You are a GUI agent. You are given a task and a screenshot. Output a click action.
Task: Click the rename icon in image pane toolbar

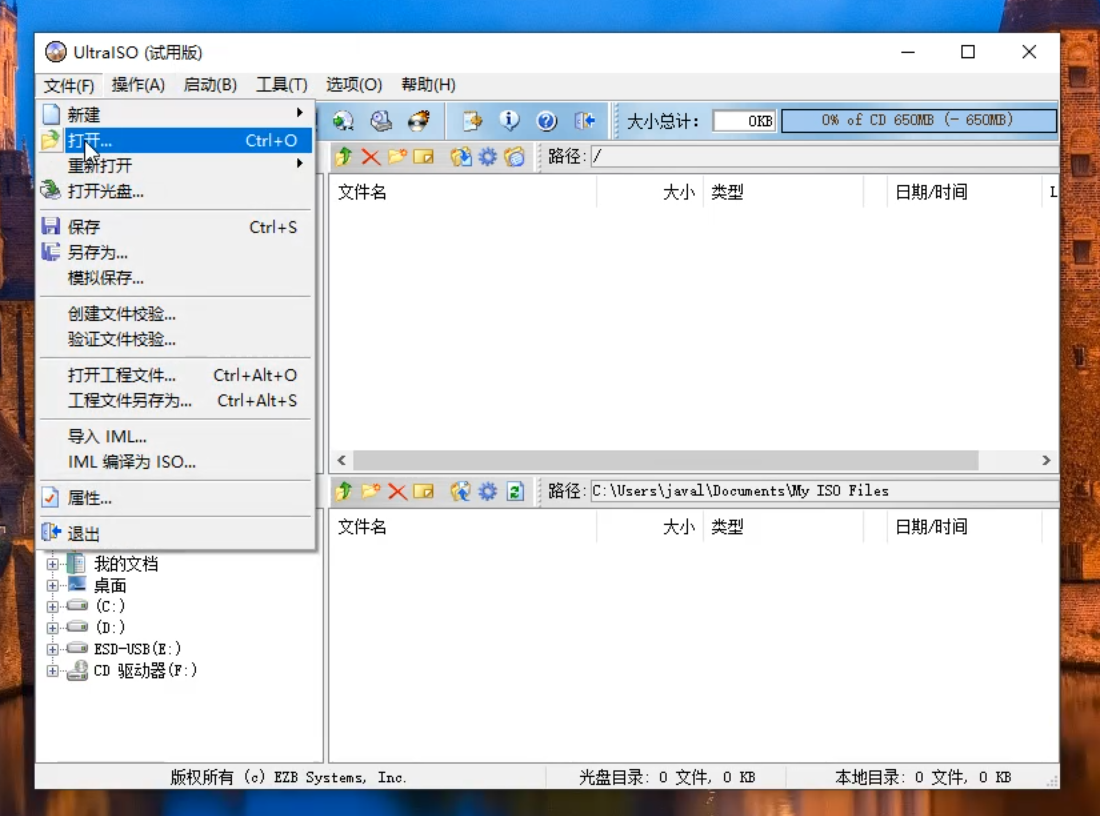click(424, 156)
